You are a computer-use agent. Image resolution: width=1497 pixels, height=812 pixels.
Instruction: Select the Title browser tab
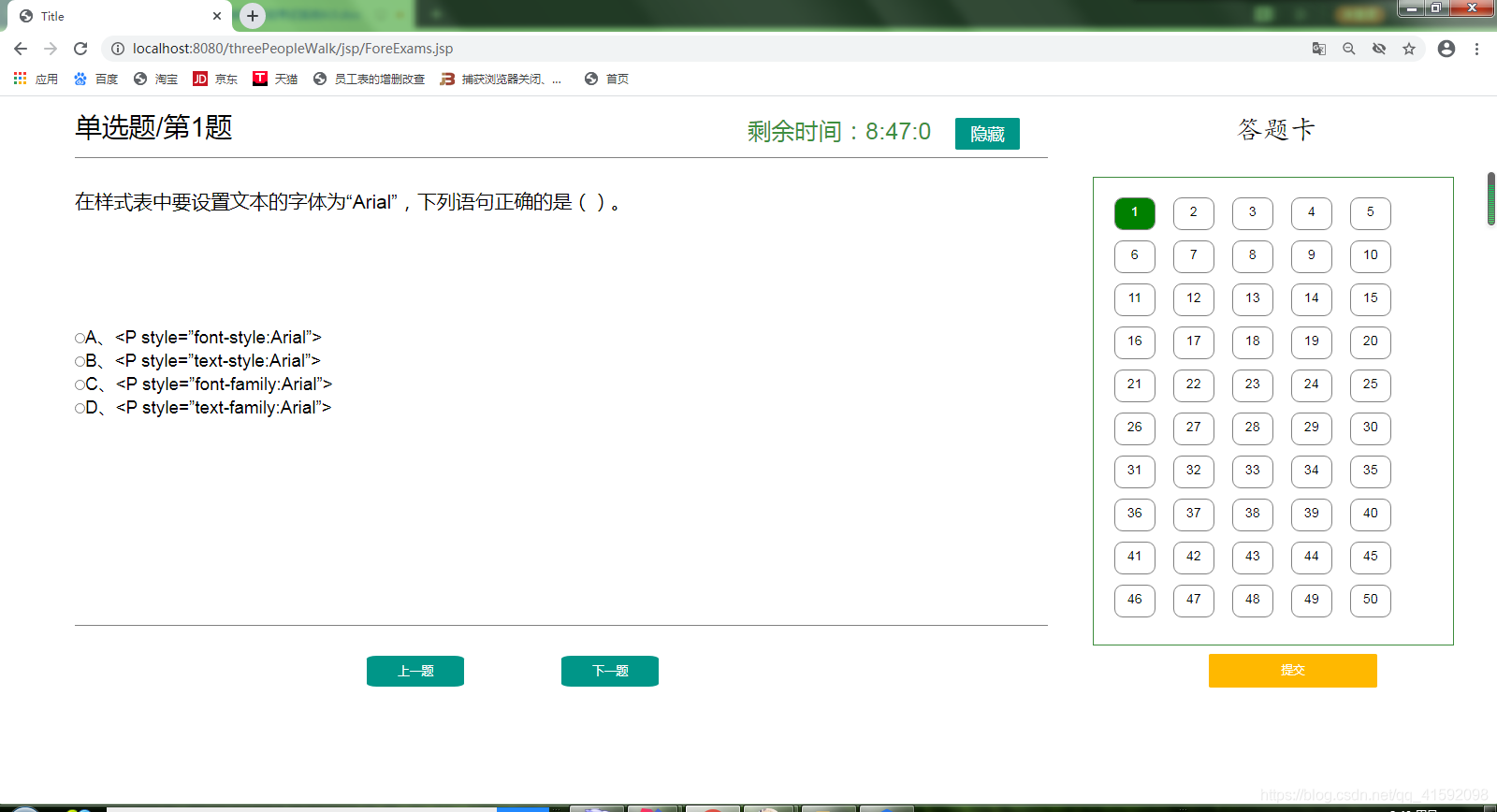120,16
